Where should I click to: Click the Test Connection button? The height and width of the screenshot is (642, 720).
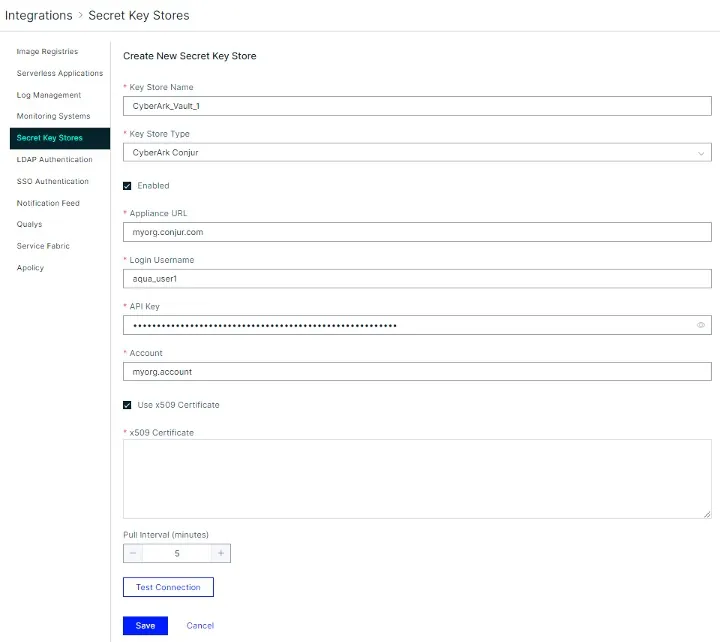coord(168,587)
